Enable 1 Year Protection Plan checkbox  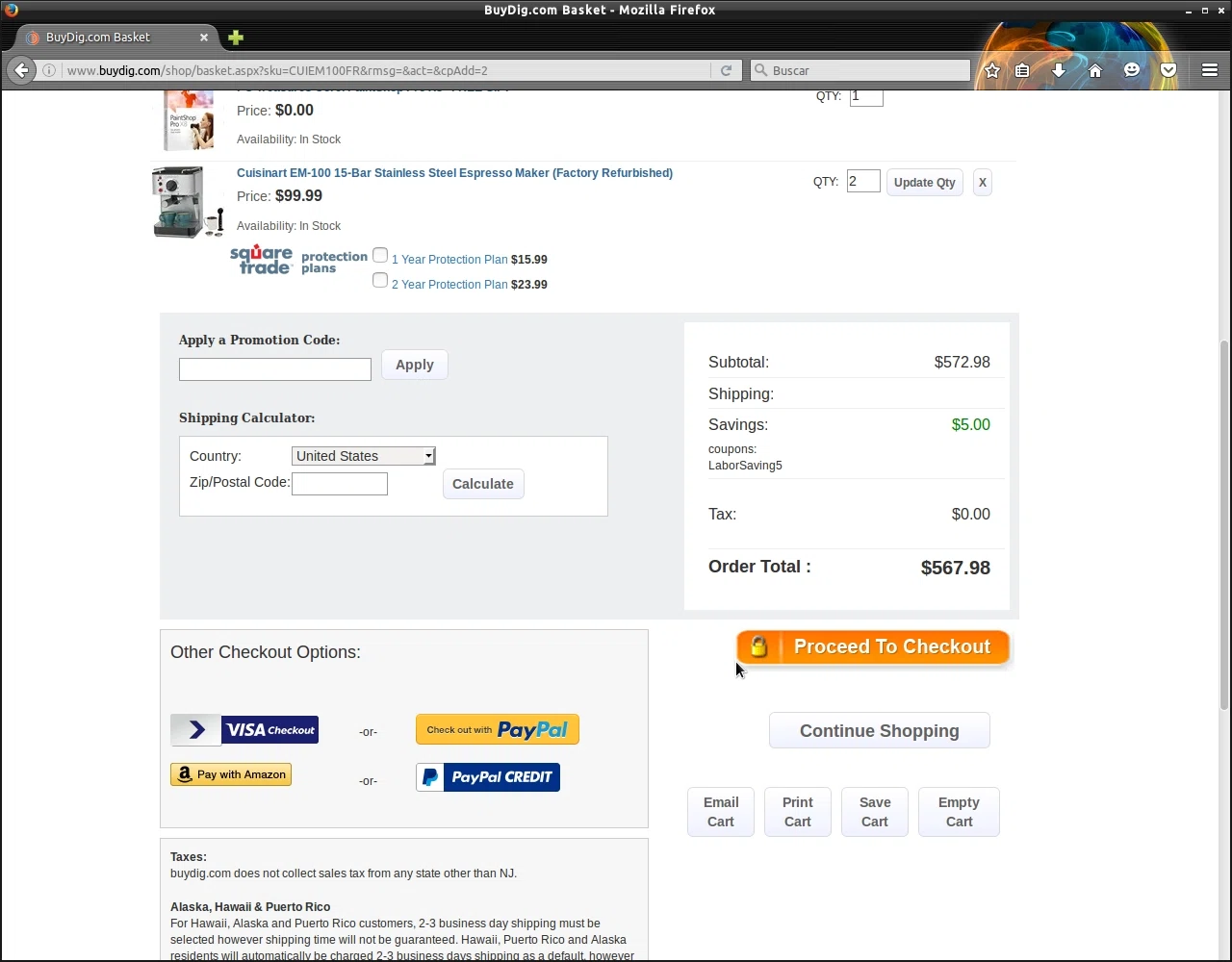point(380,255)
